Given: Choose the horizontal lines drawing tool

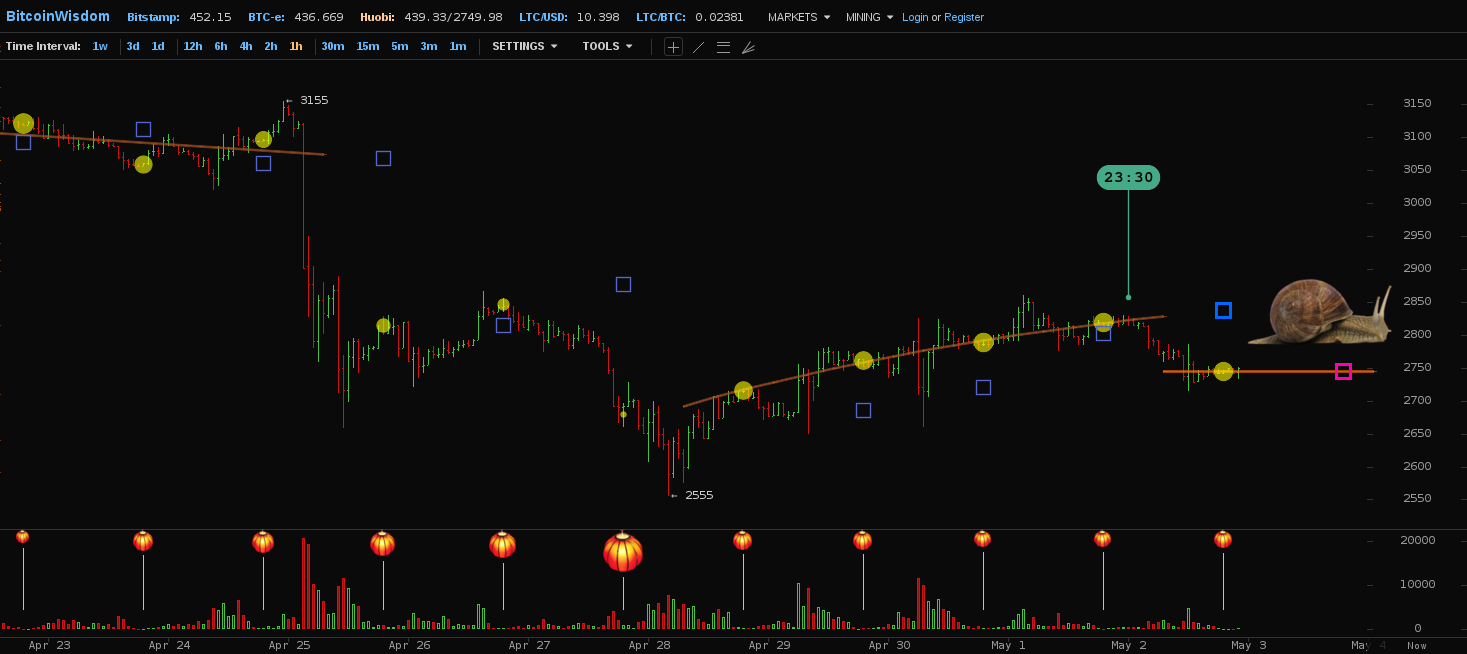Looking at the screenshot, I should tap(723, 47).
